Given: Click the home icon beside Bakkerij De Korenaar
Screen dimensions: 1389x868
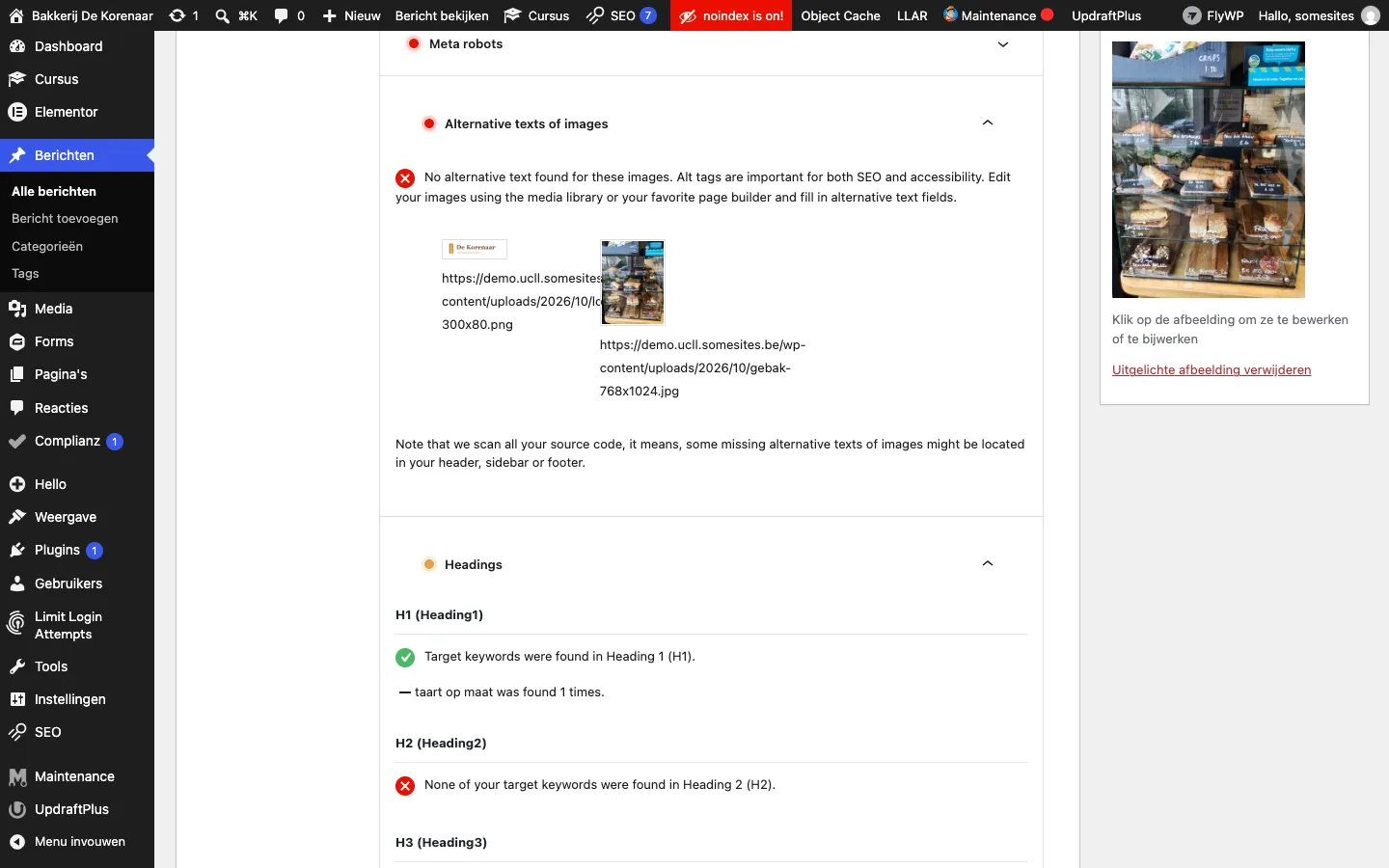Looking at the screenshot, I should (x=16, y=15).
